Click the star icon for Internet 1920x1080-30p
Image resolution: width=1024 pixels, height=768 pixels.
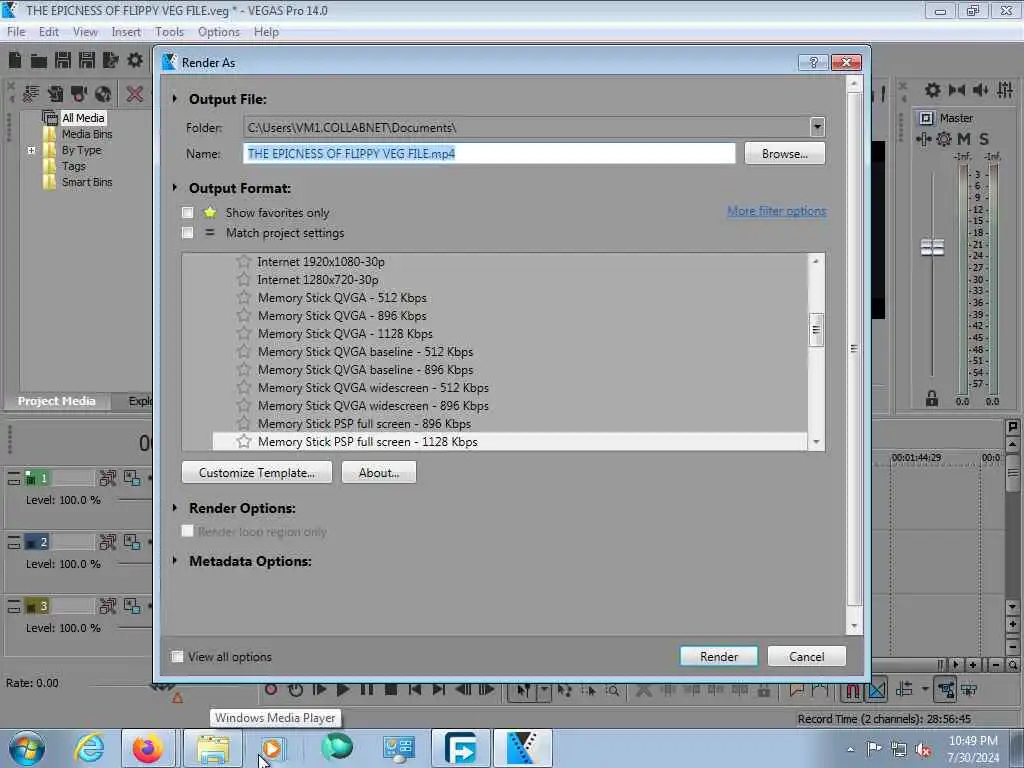tap(244, 262)
